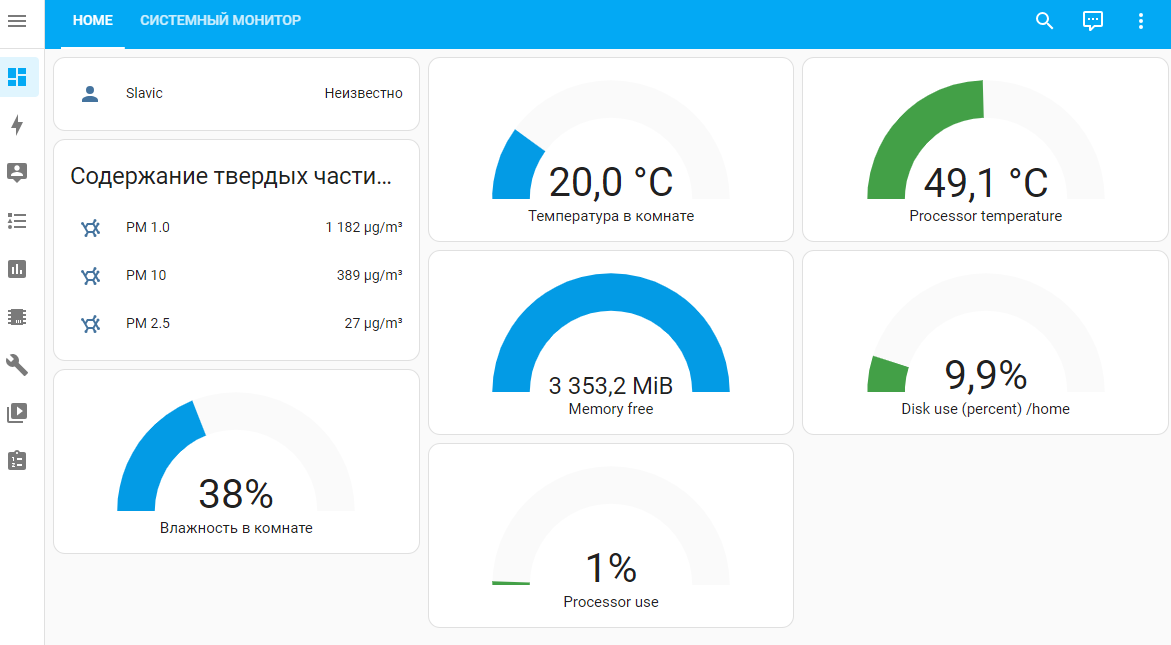Screen dimensions: 1171x645
Task: Click the chip icon in sidebar
Action: click(17, 317)
